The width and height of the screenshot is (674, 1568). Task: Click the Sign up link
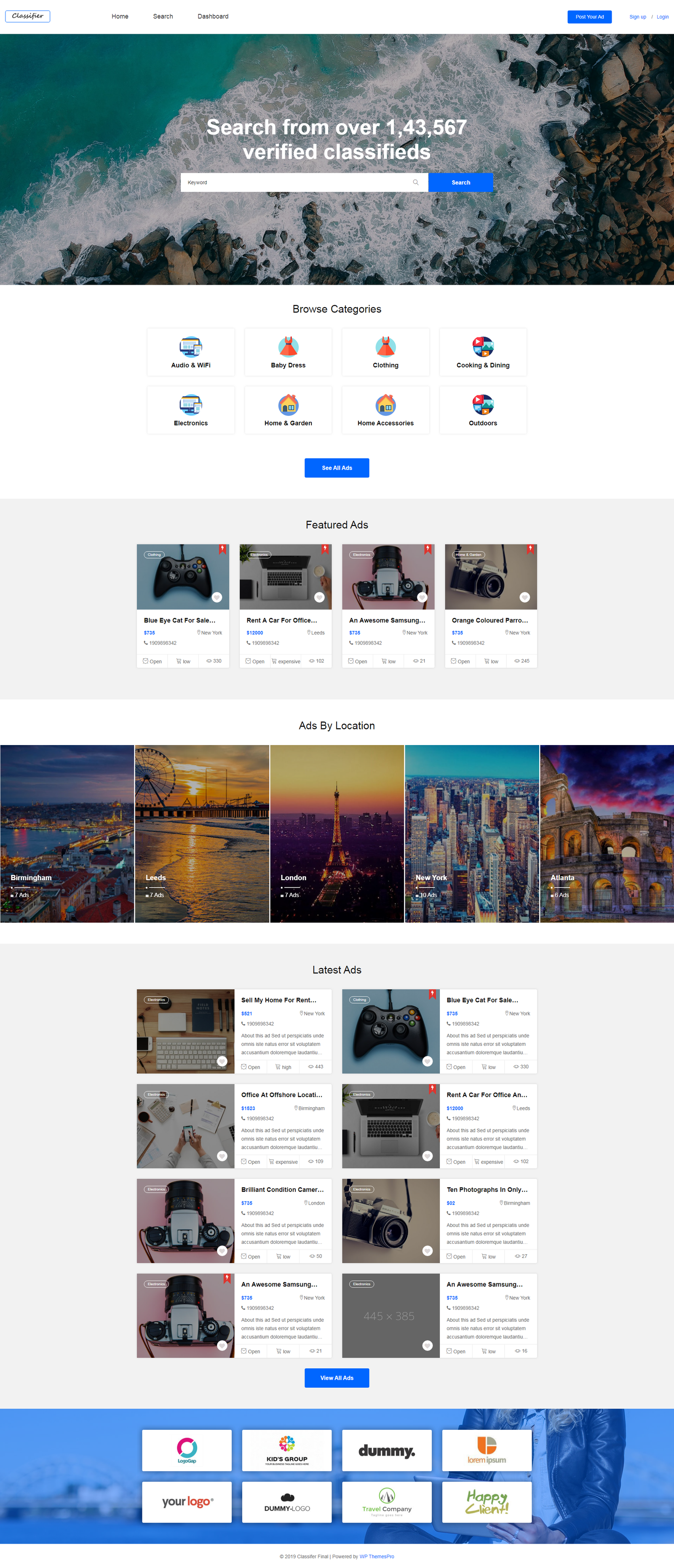click(637, 17)
